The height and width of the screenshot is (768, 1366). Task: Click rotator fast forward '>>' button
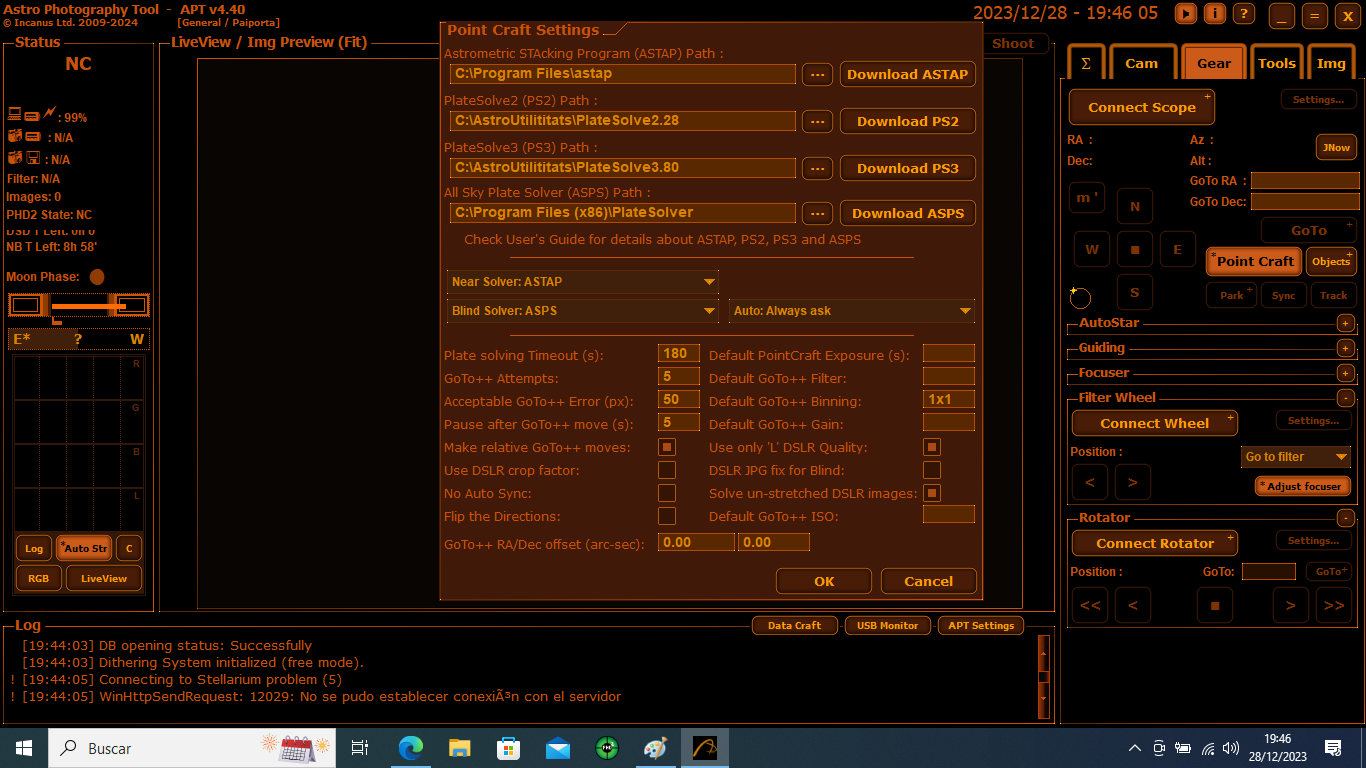1333,605
